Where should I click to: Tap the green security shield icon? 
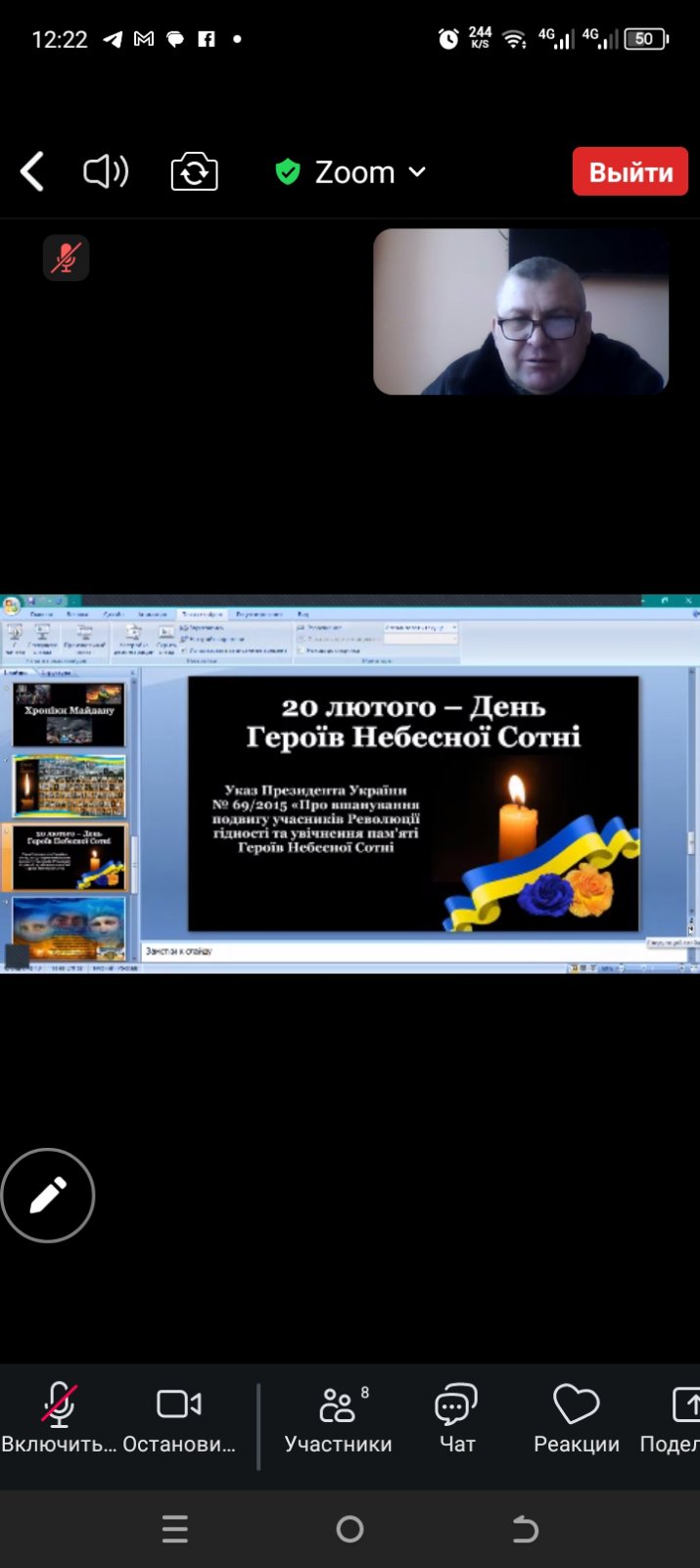[287, 172]
